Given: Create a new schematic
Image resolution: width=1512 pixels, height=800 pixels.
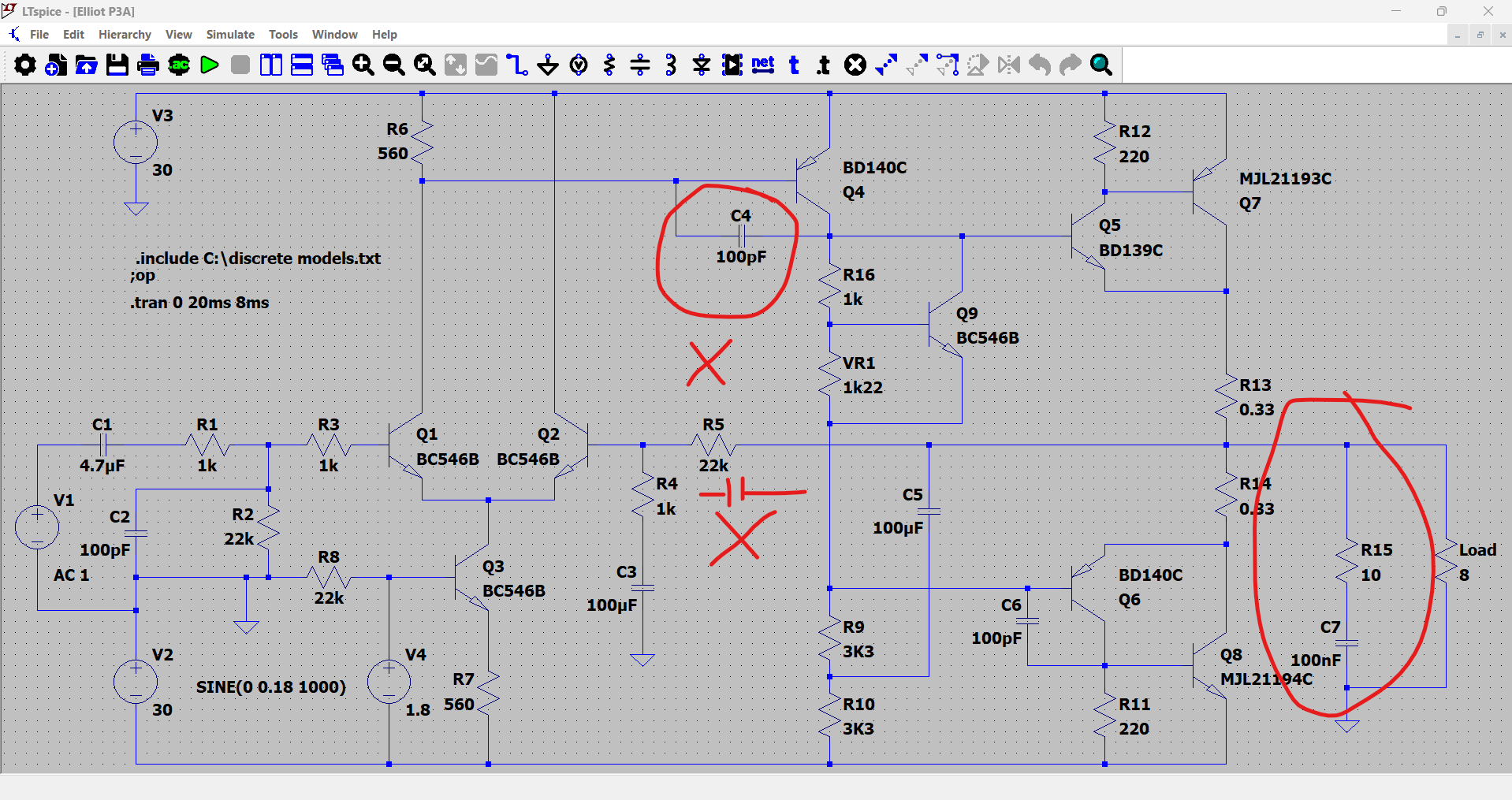Looking at the screenshot, I should (x=56, y=65).
